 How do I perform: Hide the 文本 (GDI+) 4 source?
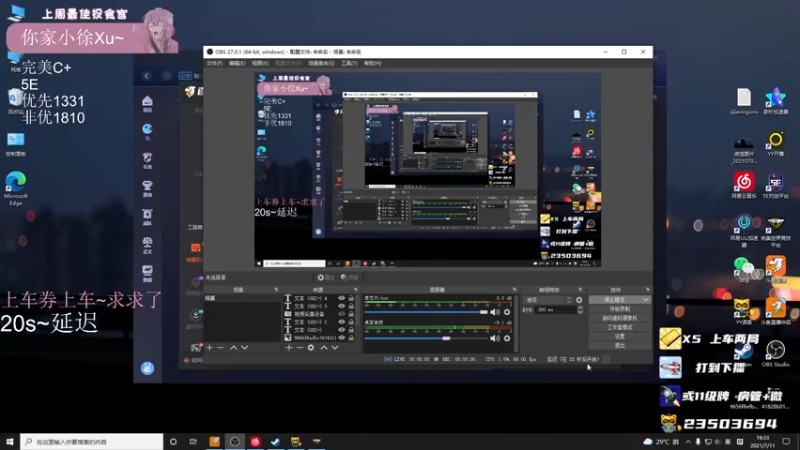(x=342, y=298)
